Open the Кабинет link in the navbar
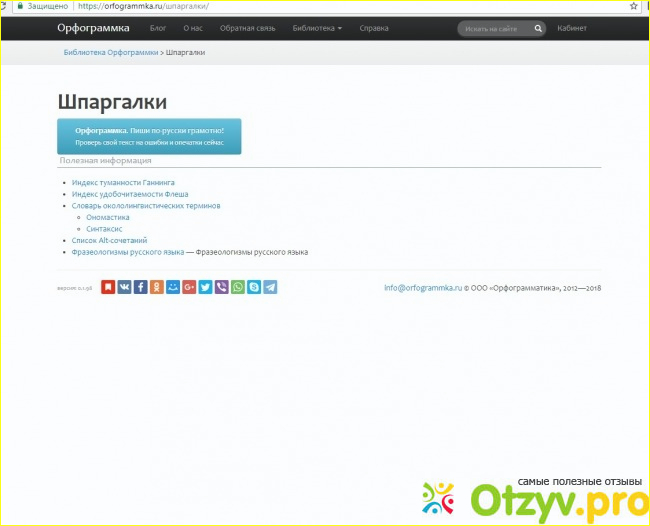This screenshot has height=526, width=650. click(x=572, y=28)
